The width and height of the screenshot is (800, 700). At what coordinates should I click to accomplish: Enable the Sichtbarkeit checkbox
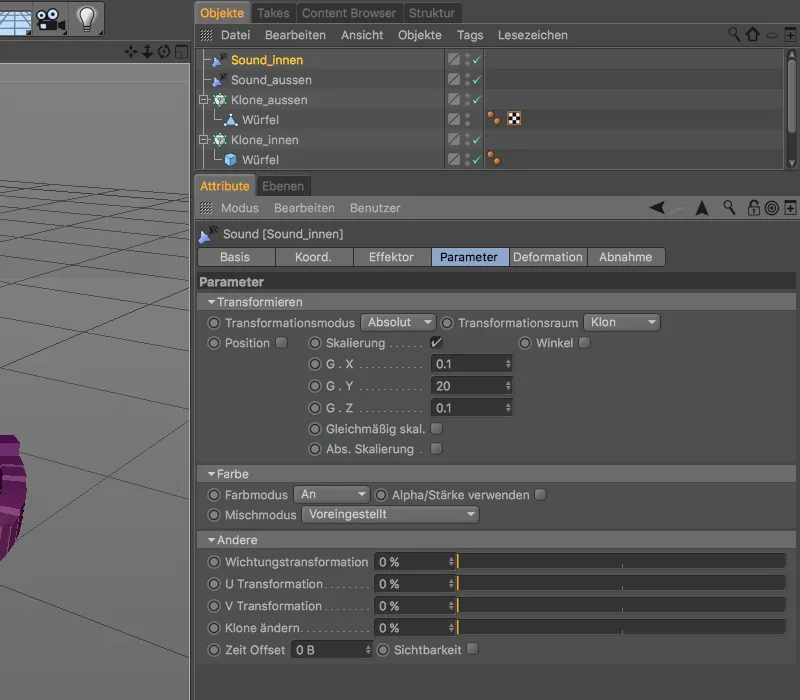[x=472, y=649]
